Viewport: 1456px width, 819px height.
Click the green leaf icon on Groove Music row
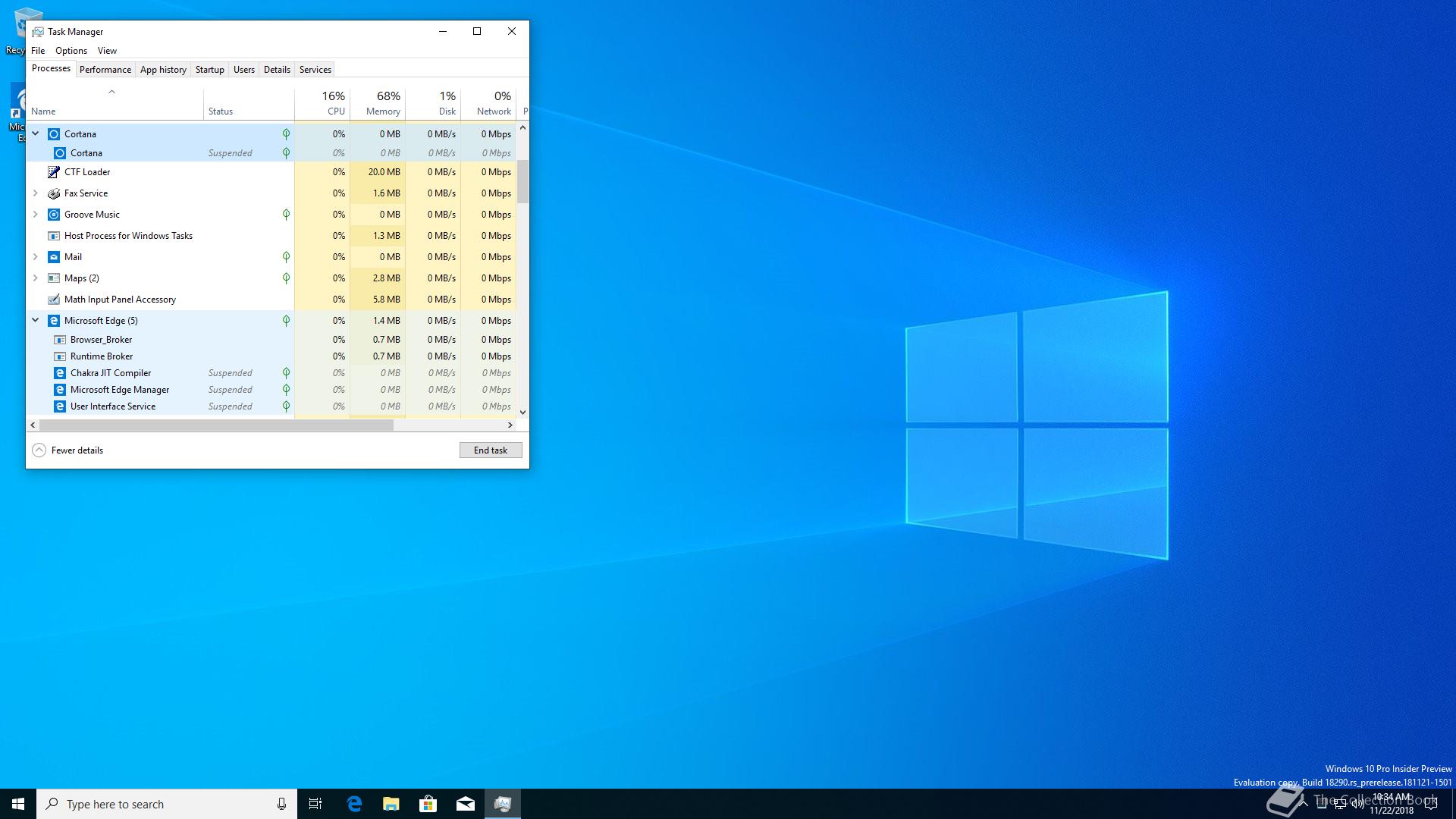(286, 215)
